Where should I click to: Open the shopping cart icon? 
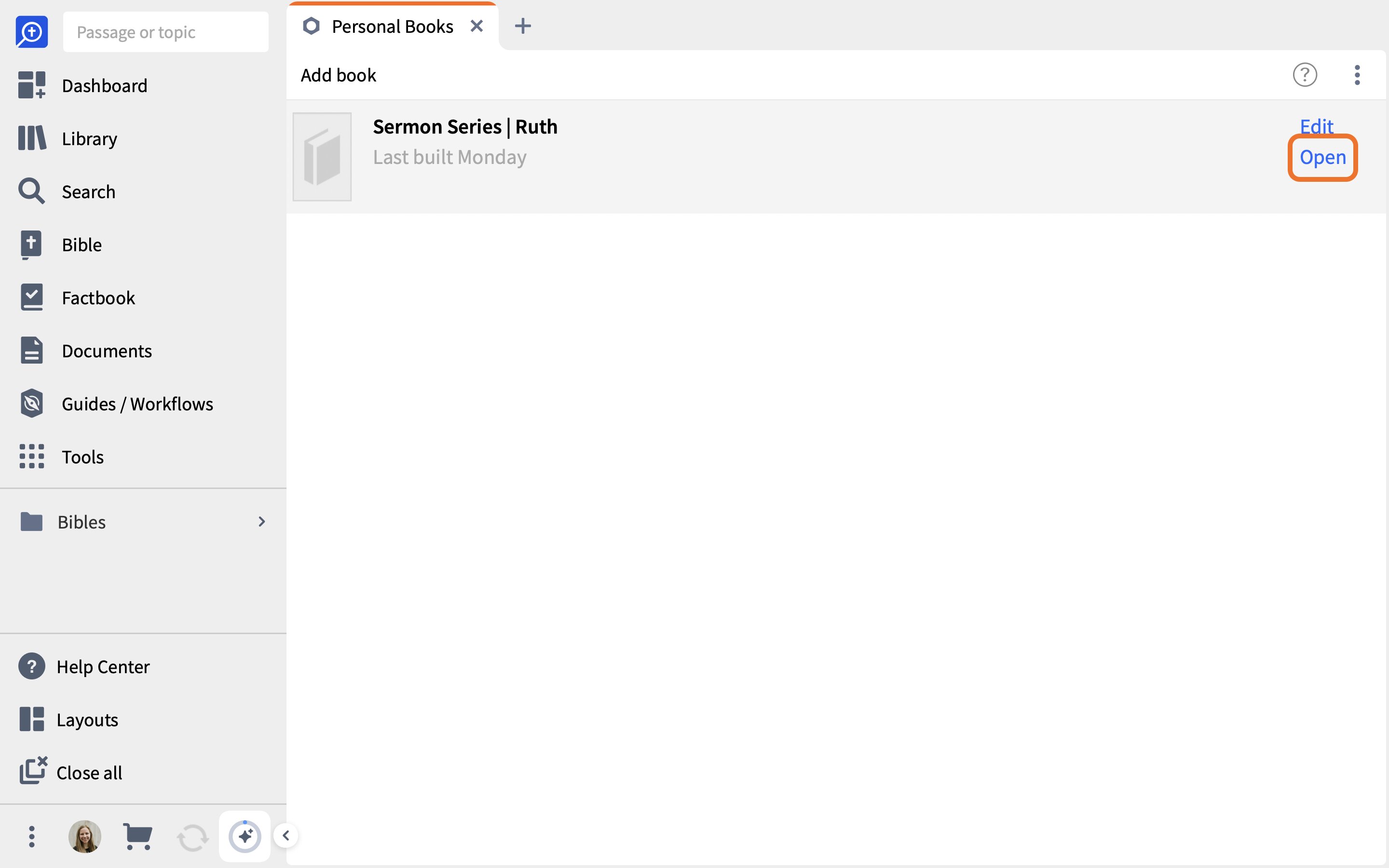click(x=138, y=837)
